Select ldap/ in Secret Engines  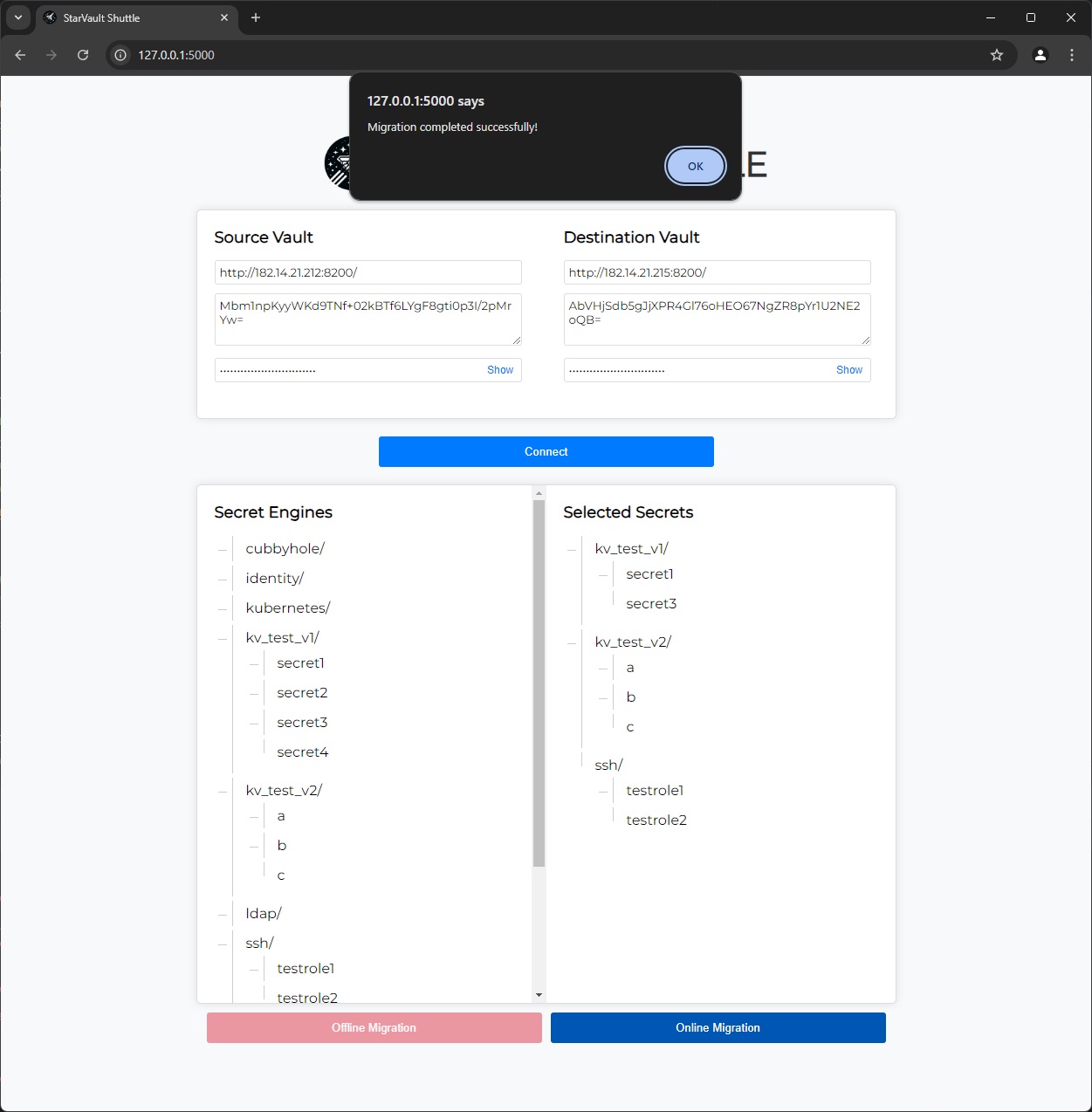point(264,914)
